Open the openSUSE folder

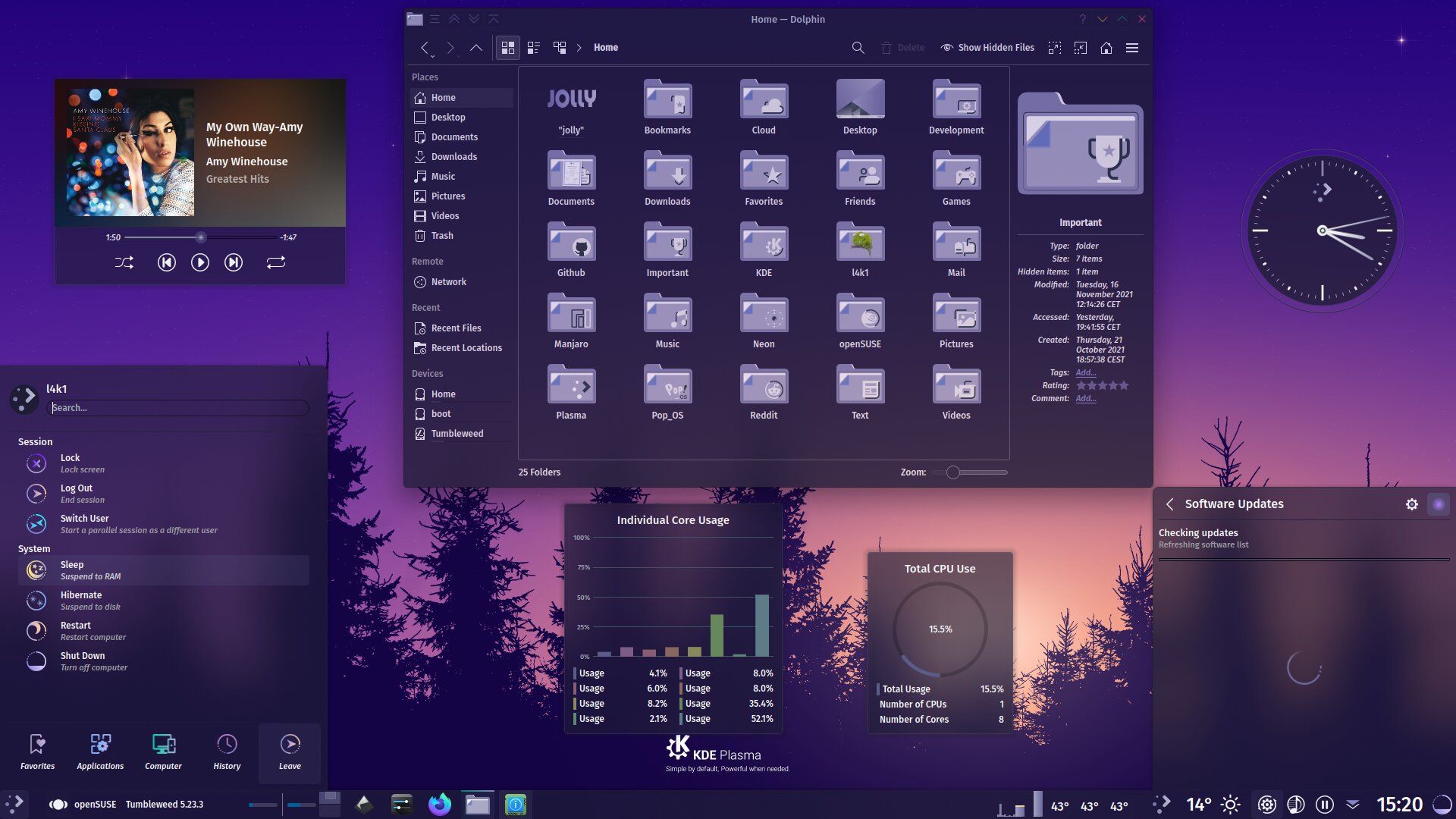(x=860, y=322)
